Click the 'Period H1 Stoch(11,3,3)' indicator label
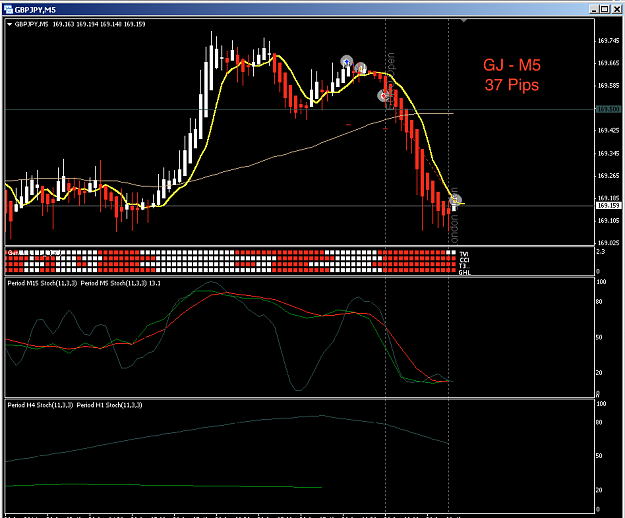This screenshot has width=625, height=518. coord(109,405)
